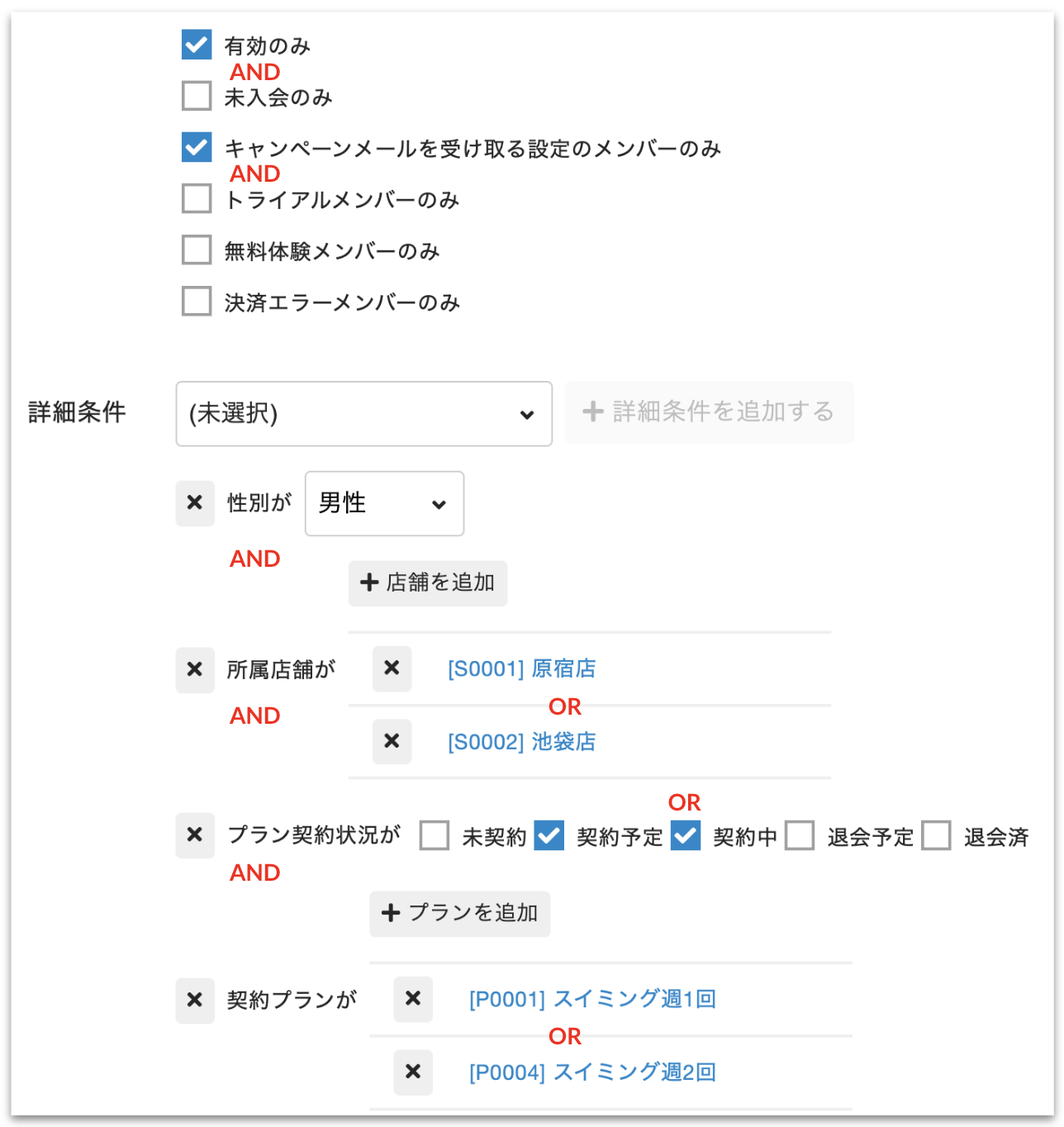Delete [S0001] 原宿店 from the store list

[x=392, y=669]
